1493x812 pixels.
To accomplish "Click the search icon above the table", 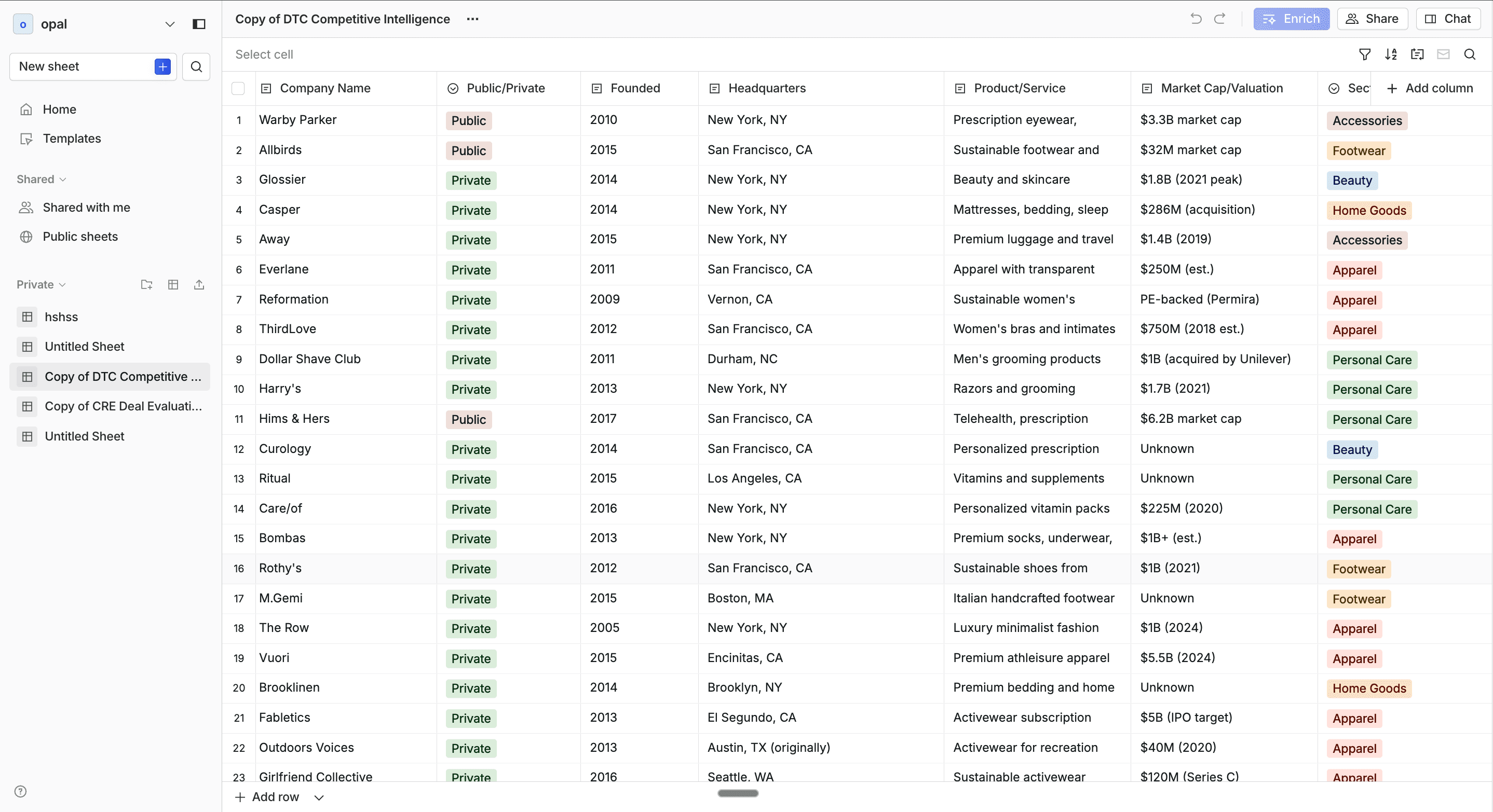I will click(x=1469, y=54).
